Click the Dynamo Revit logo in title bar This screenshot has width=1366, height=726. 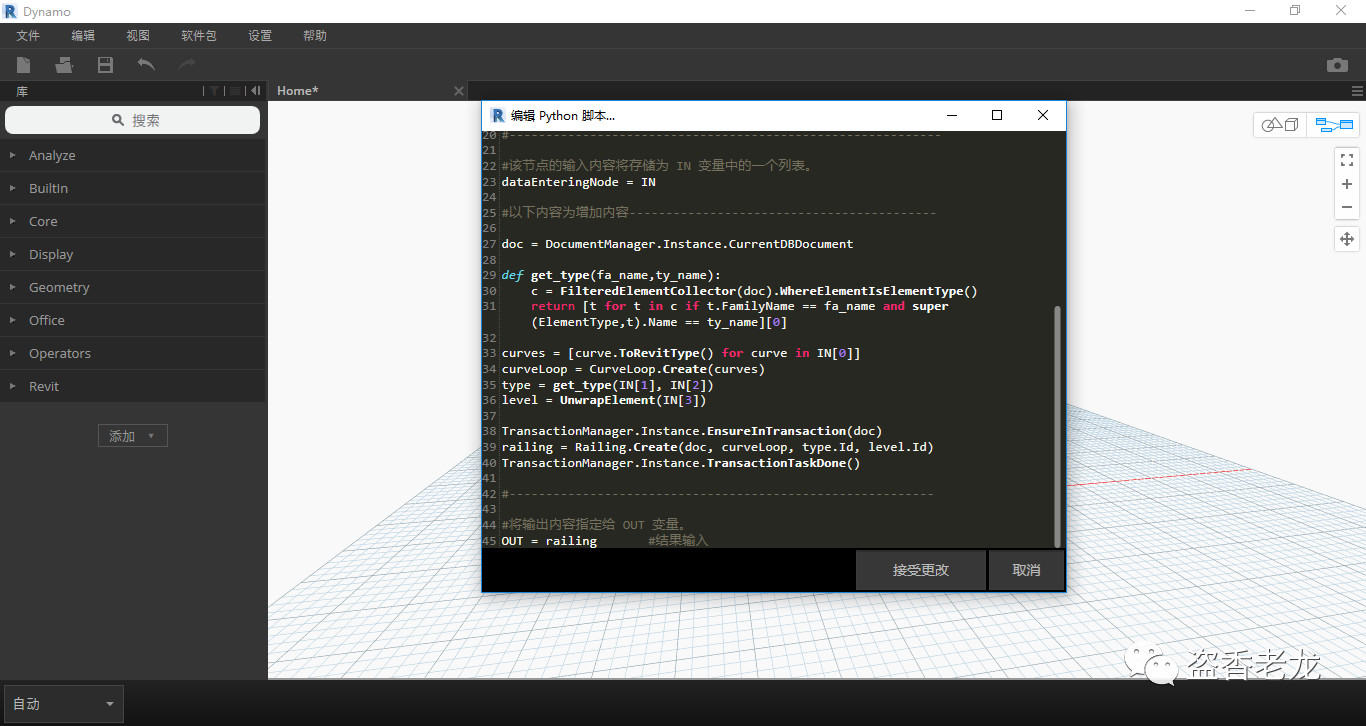11,11
